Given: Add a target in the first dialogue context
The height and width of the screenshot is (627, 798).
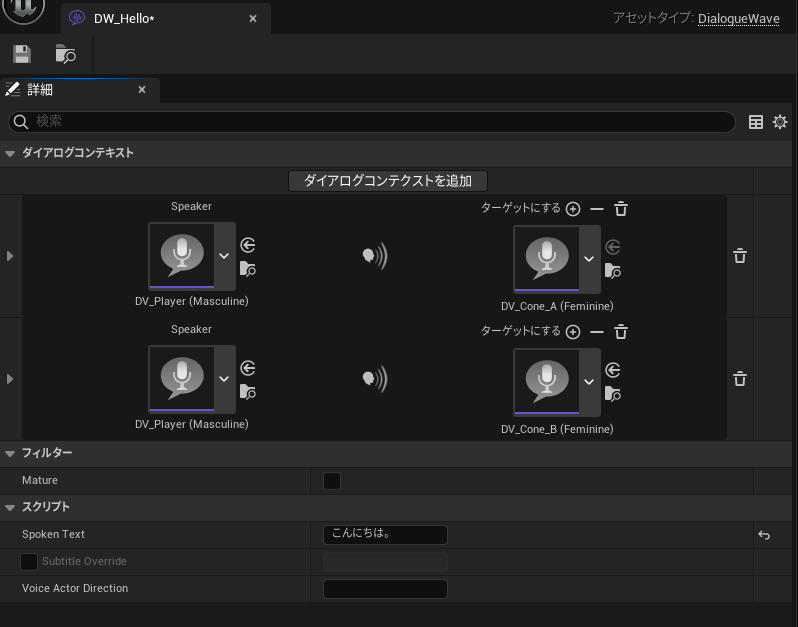Looking at the screenshot, I should (x=573, y=209).
